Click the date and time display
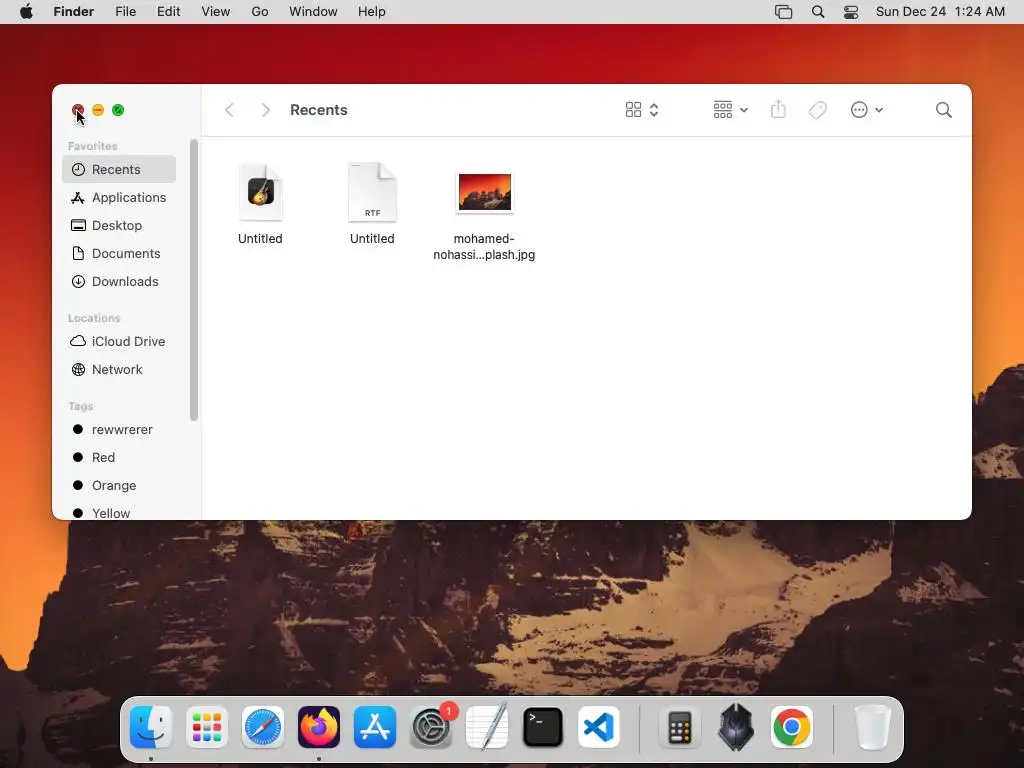 (940, 12)
